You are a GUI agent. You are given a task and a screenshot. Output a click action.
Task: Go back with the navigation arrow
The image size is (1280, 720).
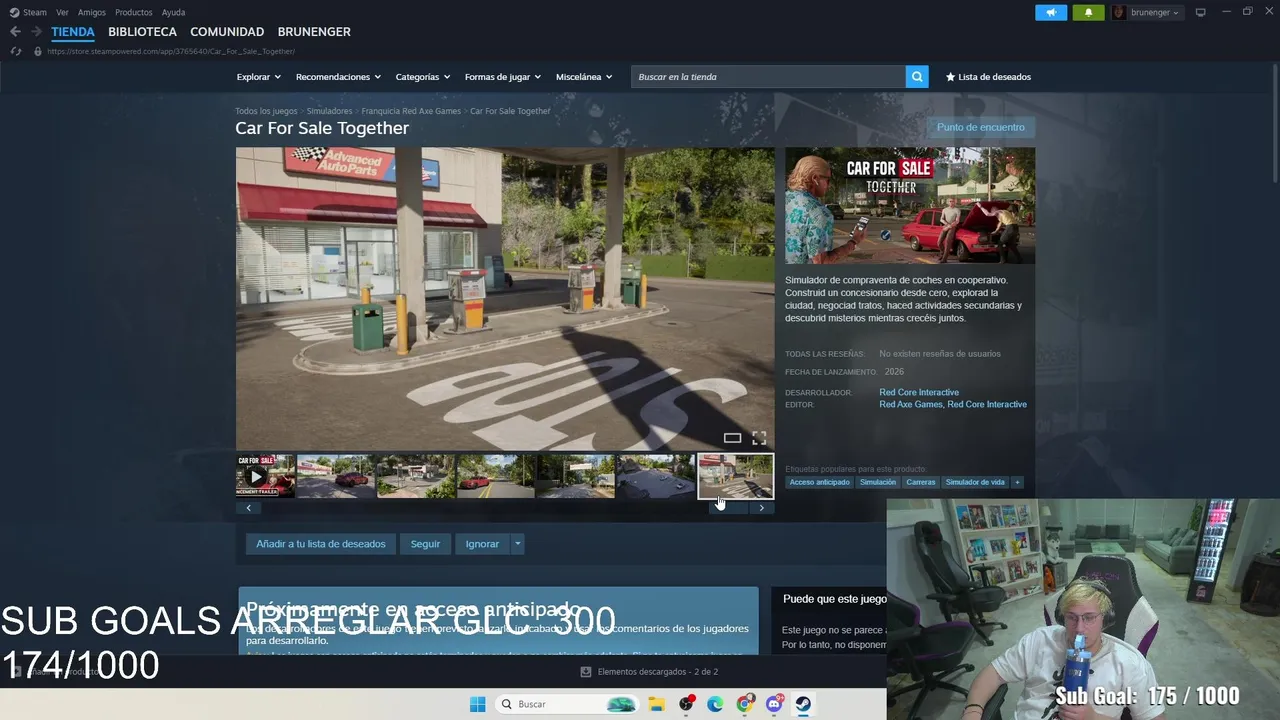point(15,32)
